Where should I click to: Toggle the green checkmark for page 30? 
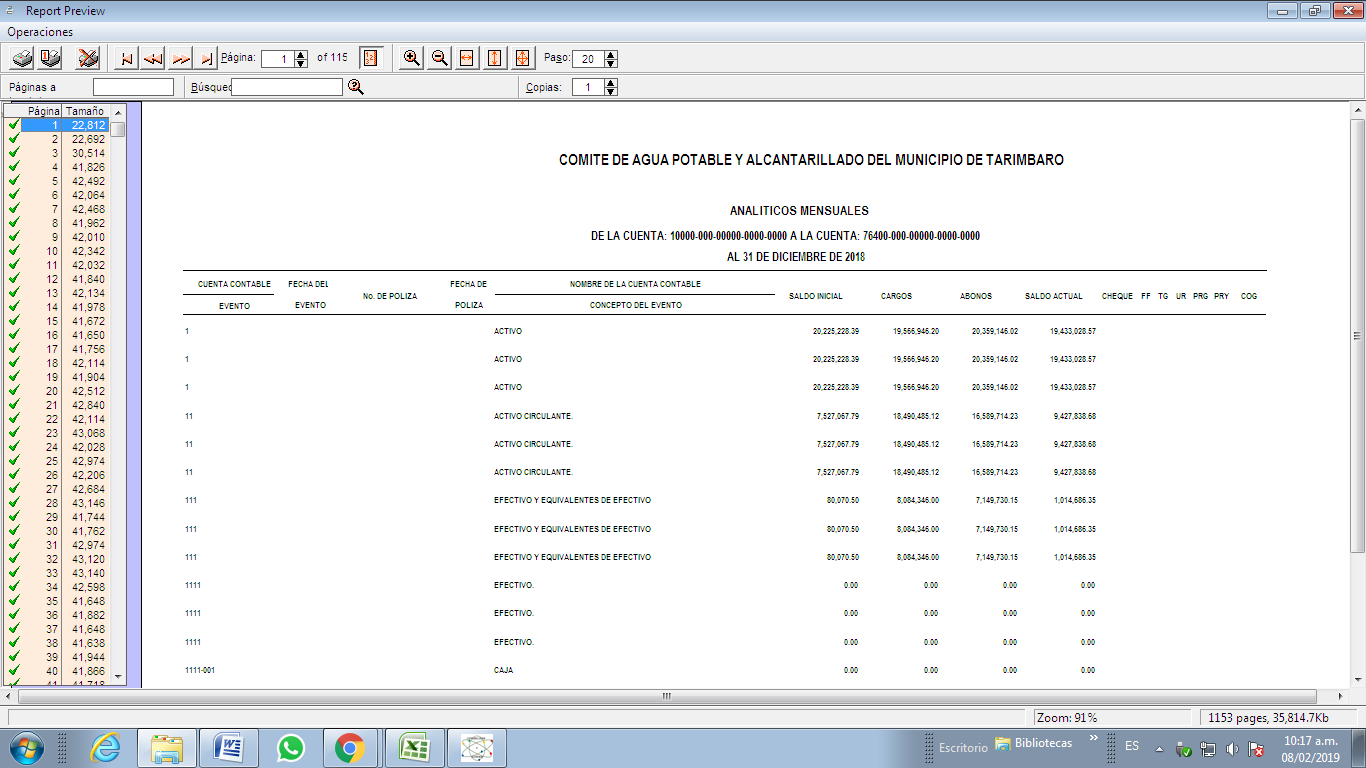click(13, 531)
